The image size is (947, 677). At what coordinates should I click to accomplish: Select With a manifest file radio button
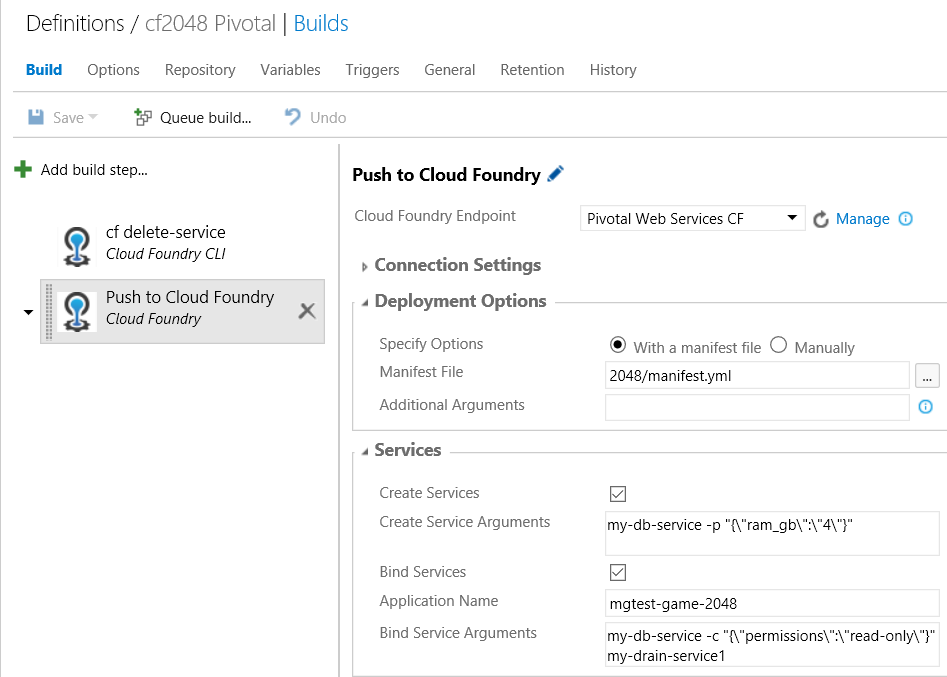[618, 345]
